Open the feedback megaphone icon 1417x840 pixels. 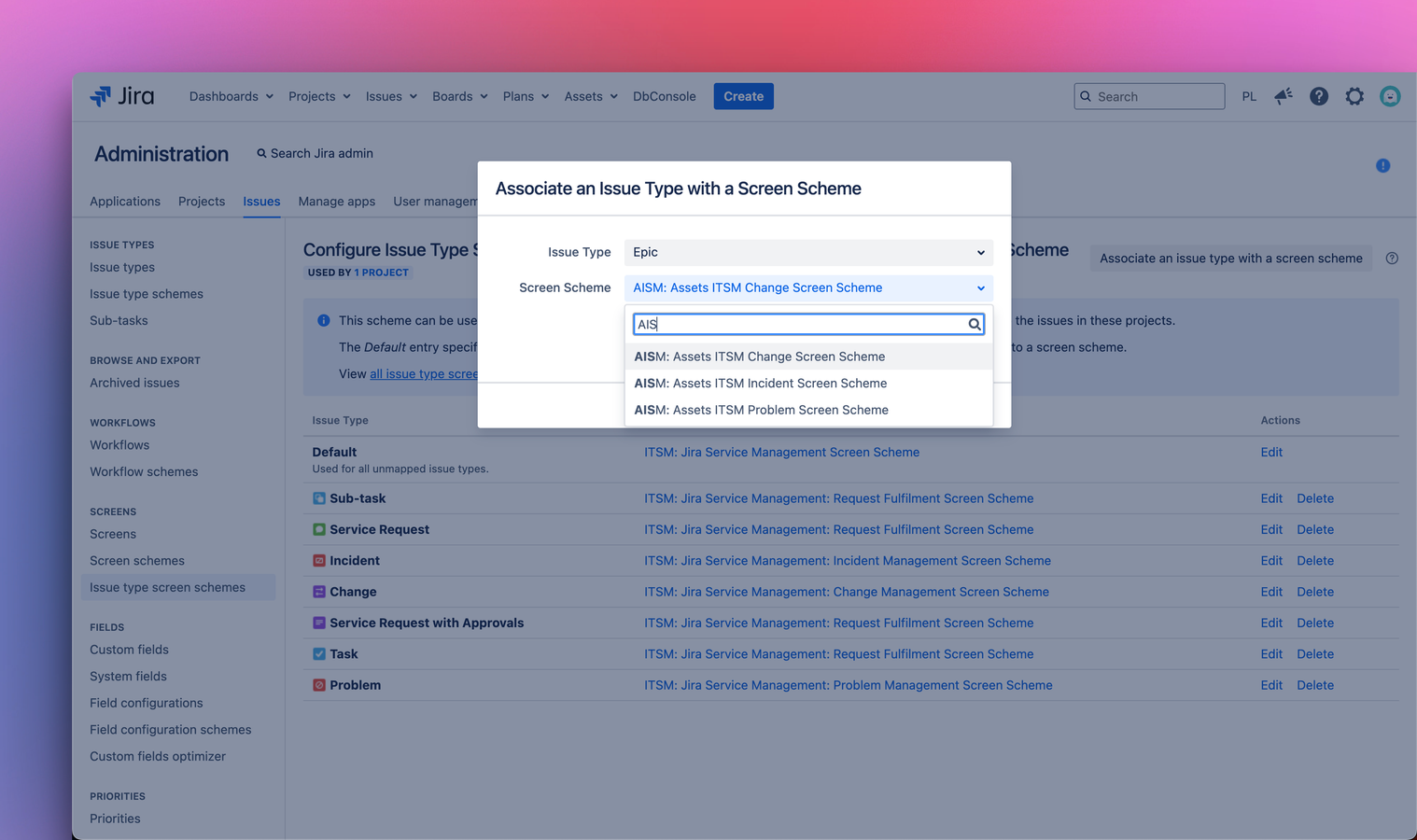(x=1284, y=96)
